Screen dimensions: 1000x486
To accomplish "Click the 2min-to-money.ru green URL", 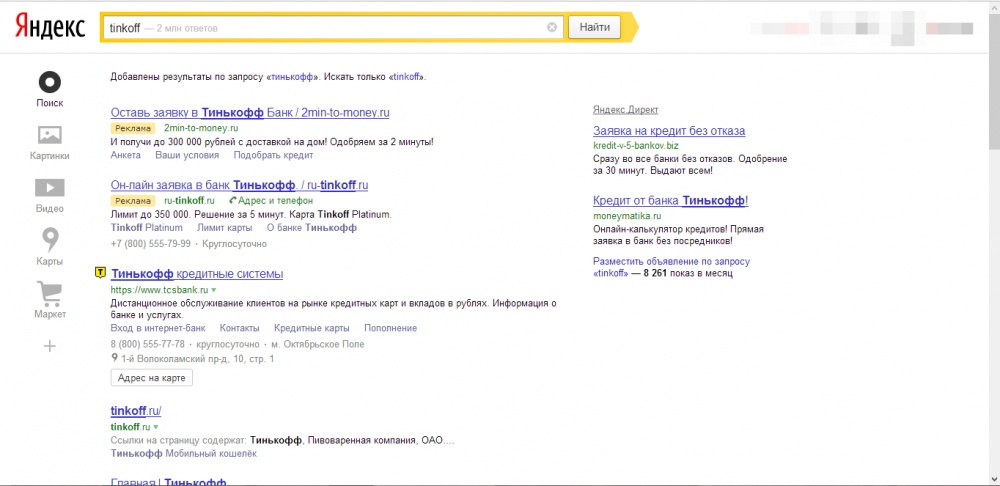I will pyautogui.click(x=201, y=128).
